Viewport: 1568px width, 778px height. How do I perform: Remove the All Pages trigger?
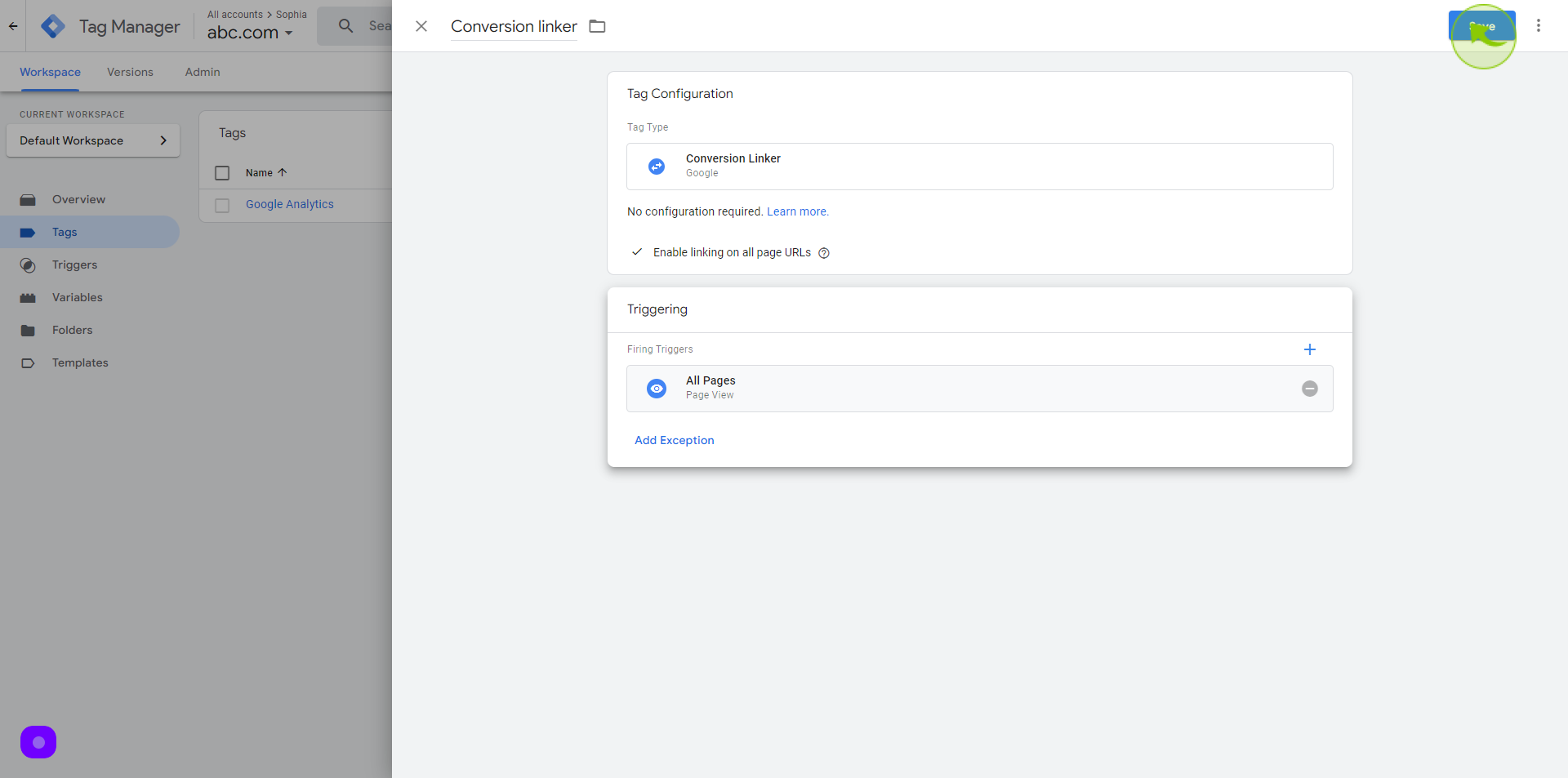click(x=1310, y=389)
